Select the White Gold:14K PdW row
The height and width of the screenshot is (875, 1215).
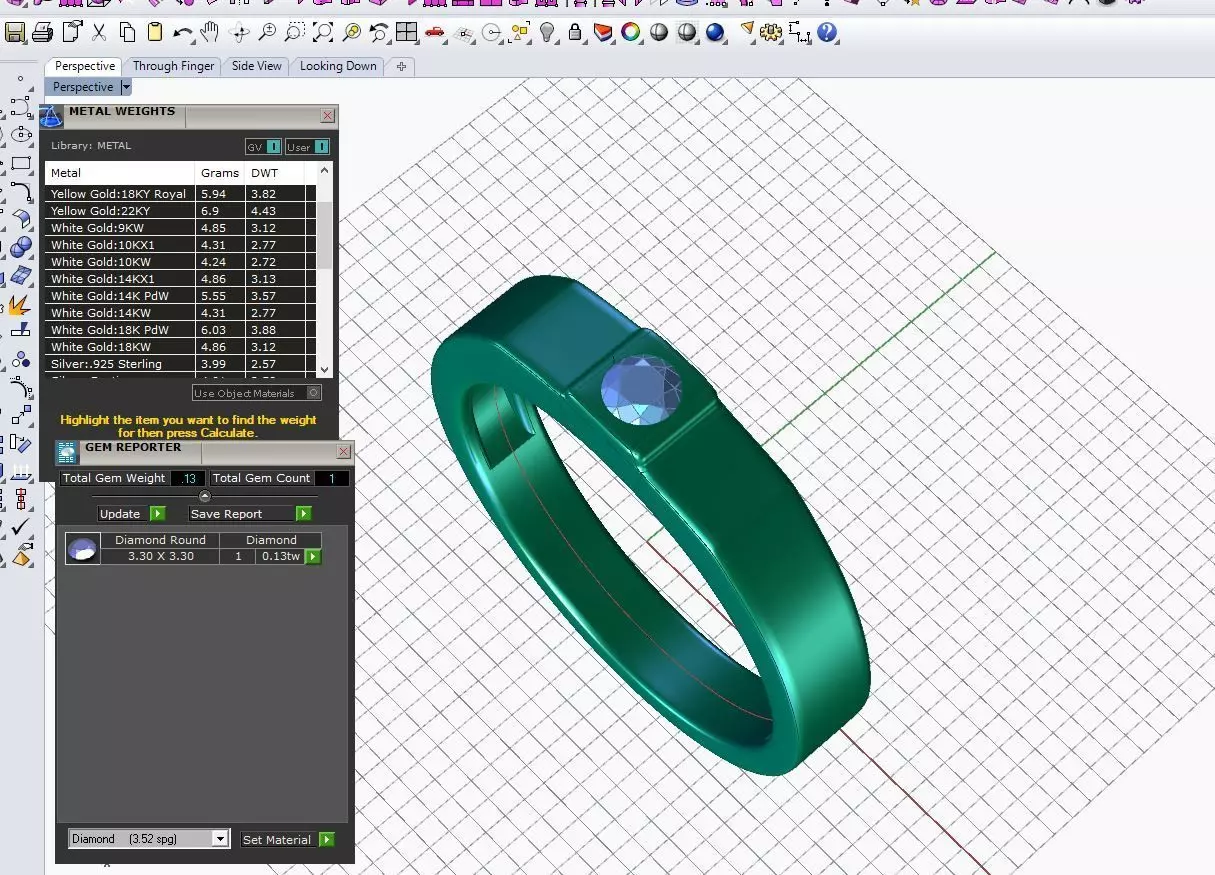click(x=179, y=296)
